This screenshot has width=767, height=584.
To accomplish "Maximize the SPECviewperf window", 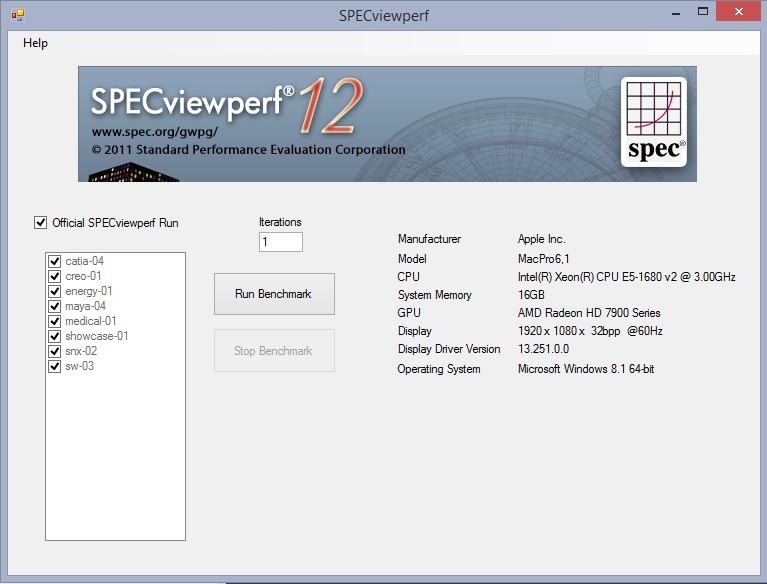I will 703,12.
